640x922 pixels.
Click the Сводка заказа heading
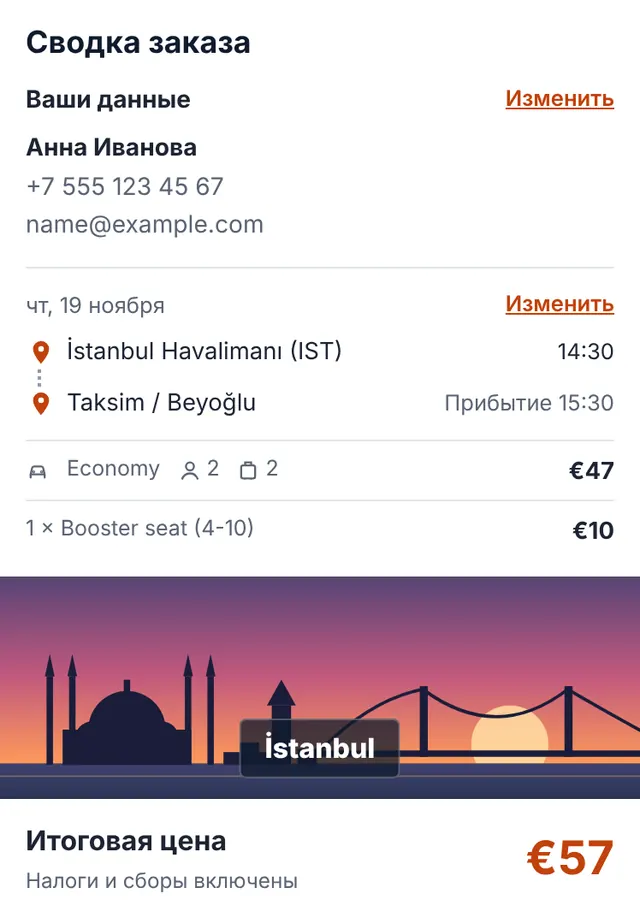click(138, 42)
